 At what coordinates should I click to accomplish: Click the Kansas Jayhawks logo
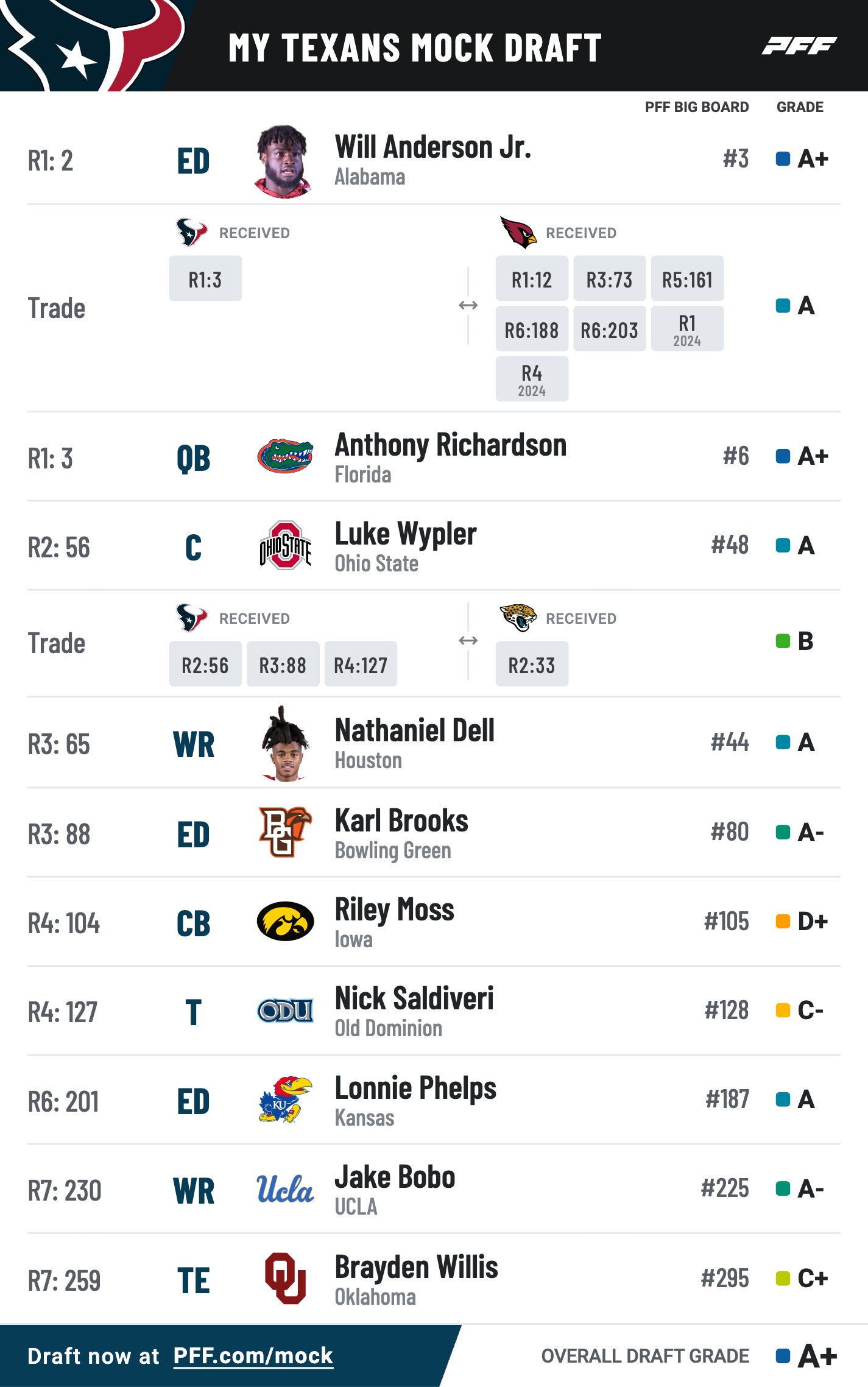pyautogui.click(x=285, y=1099)
